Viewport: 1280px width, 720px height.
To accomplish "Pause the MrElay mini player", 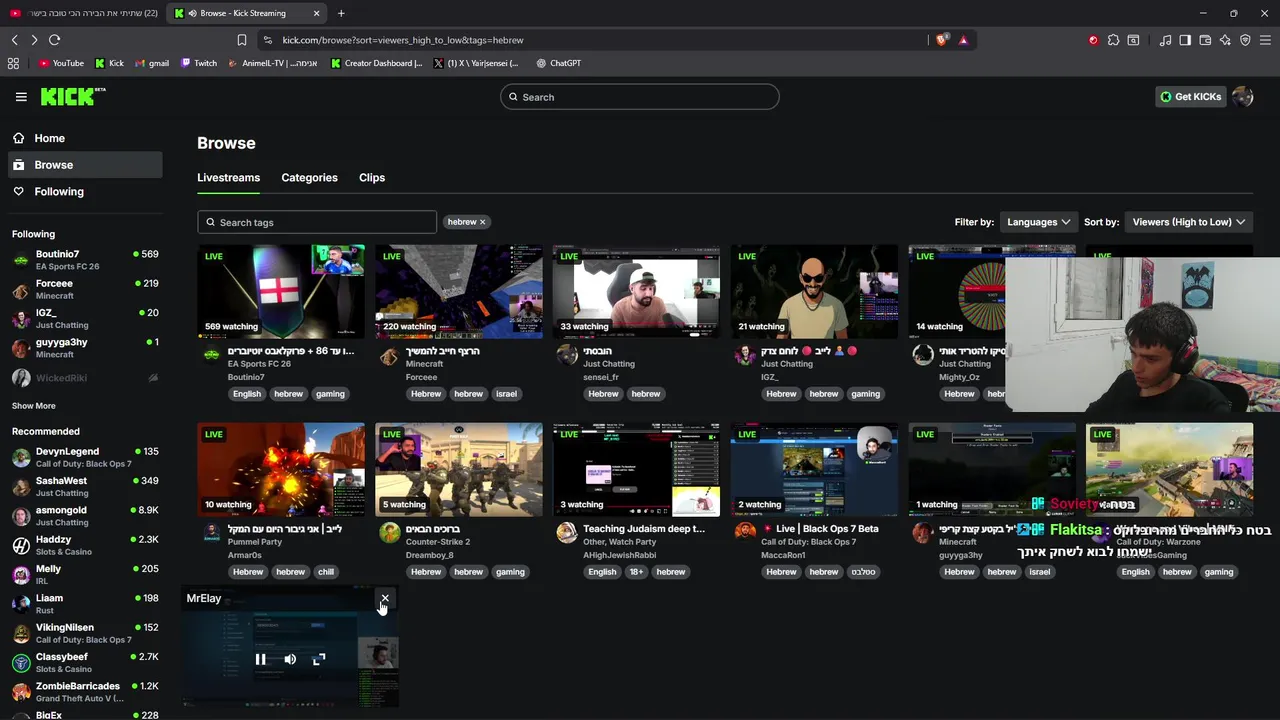I will point(260,659).
